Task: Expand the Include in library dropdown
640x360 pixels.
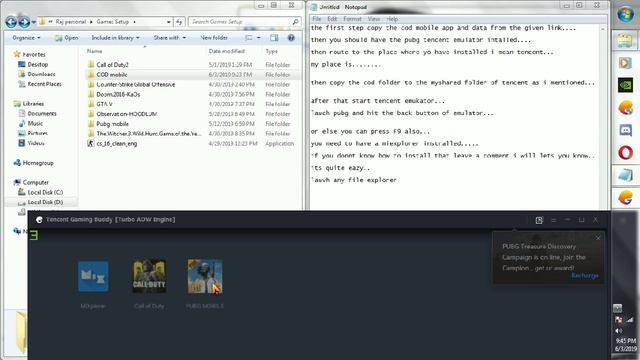Action: (115, 38)
